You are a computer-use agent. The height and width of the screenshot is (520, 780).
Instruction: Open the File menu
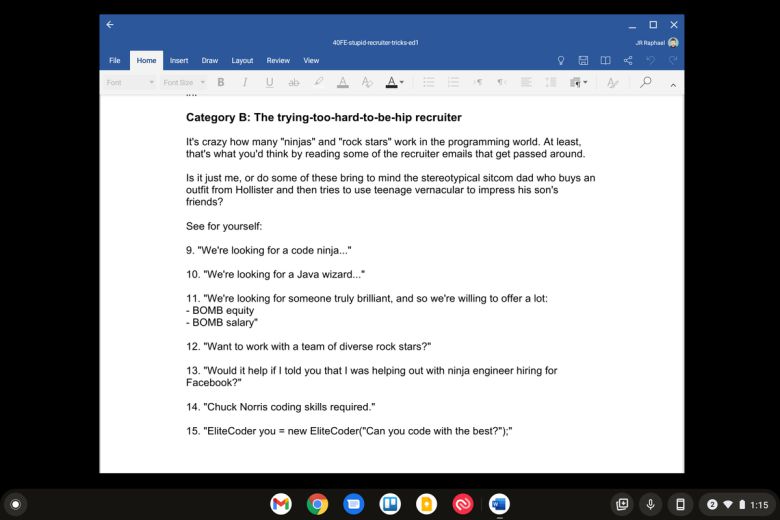click(x=115, y=60)
